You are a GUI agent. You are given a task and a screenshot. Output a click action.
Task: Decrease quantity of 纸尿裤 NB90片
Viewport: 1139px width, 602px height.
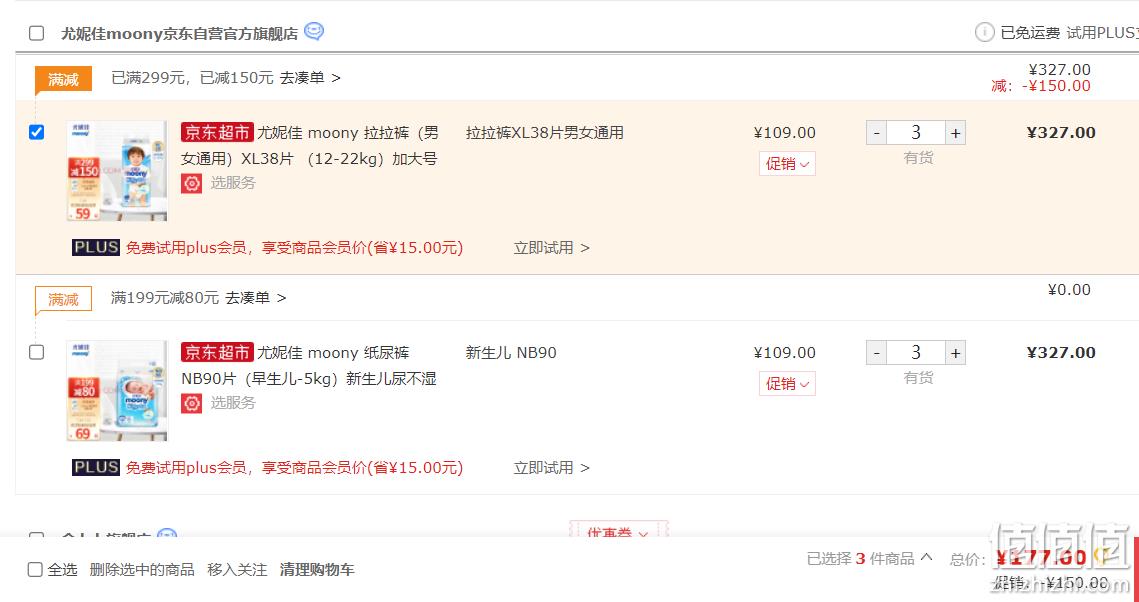pos(877,353)
